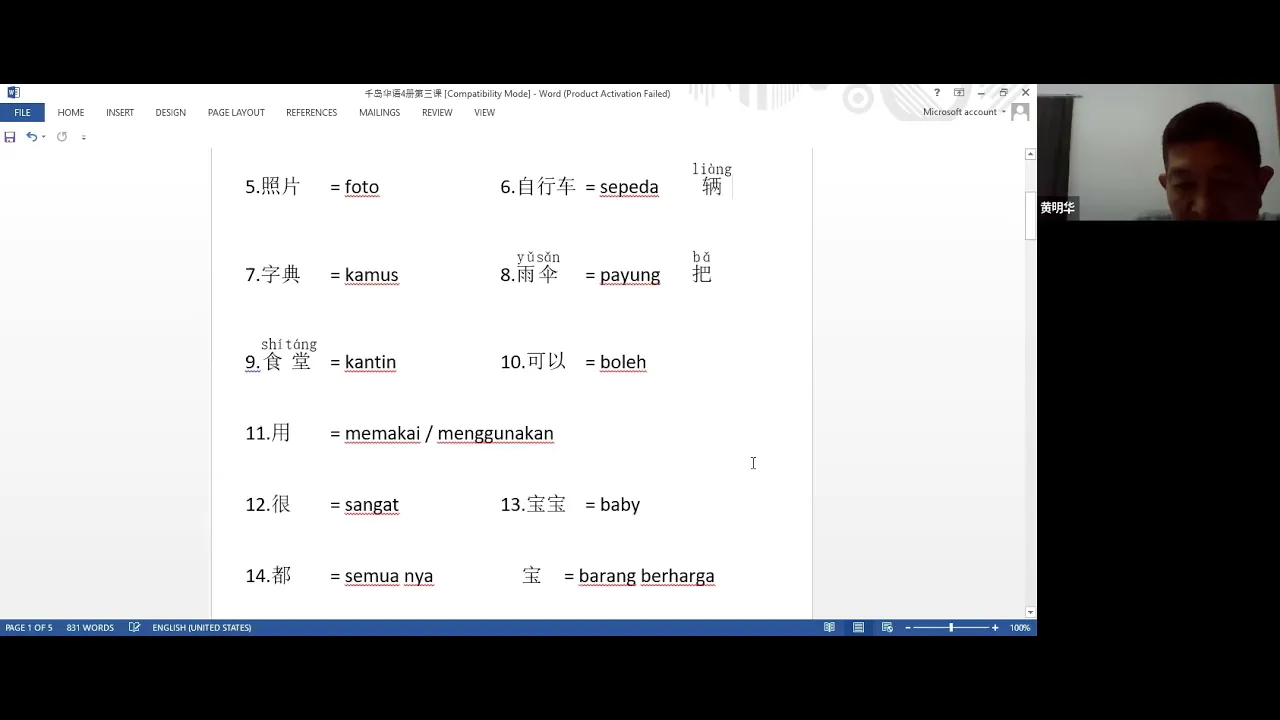
Task: Change language via ENGLISH (UNITED STATES)
Action: [x=202, y=628]
